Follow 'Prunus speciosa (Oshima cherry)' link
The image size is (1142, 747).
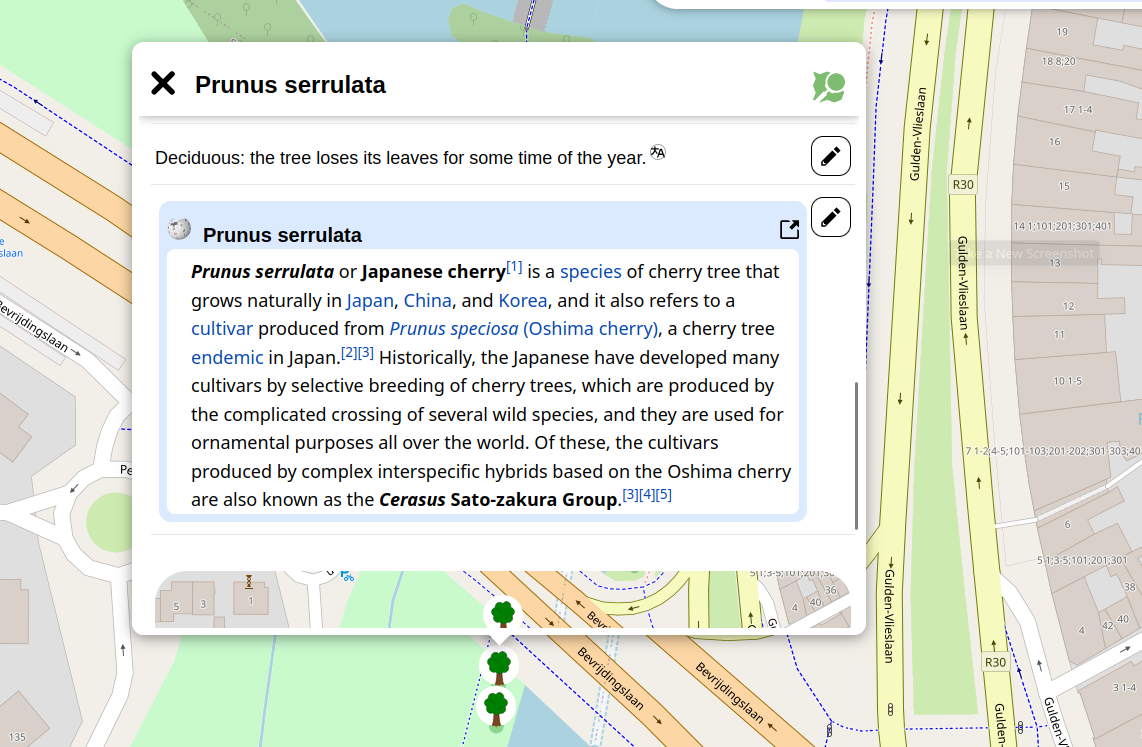(523, 329)
